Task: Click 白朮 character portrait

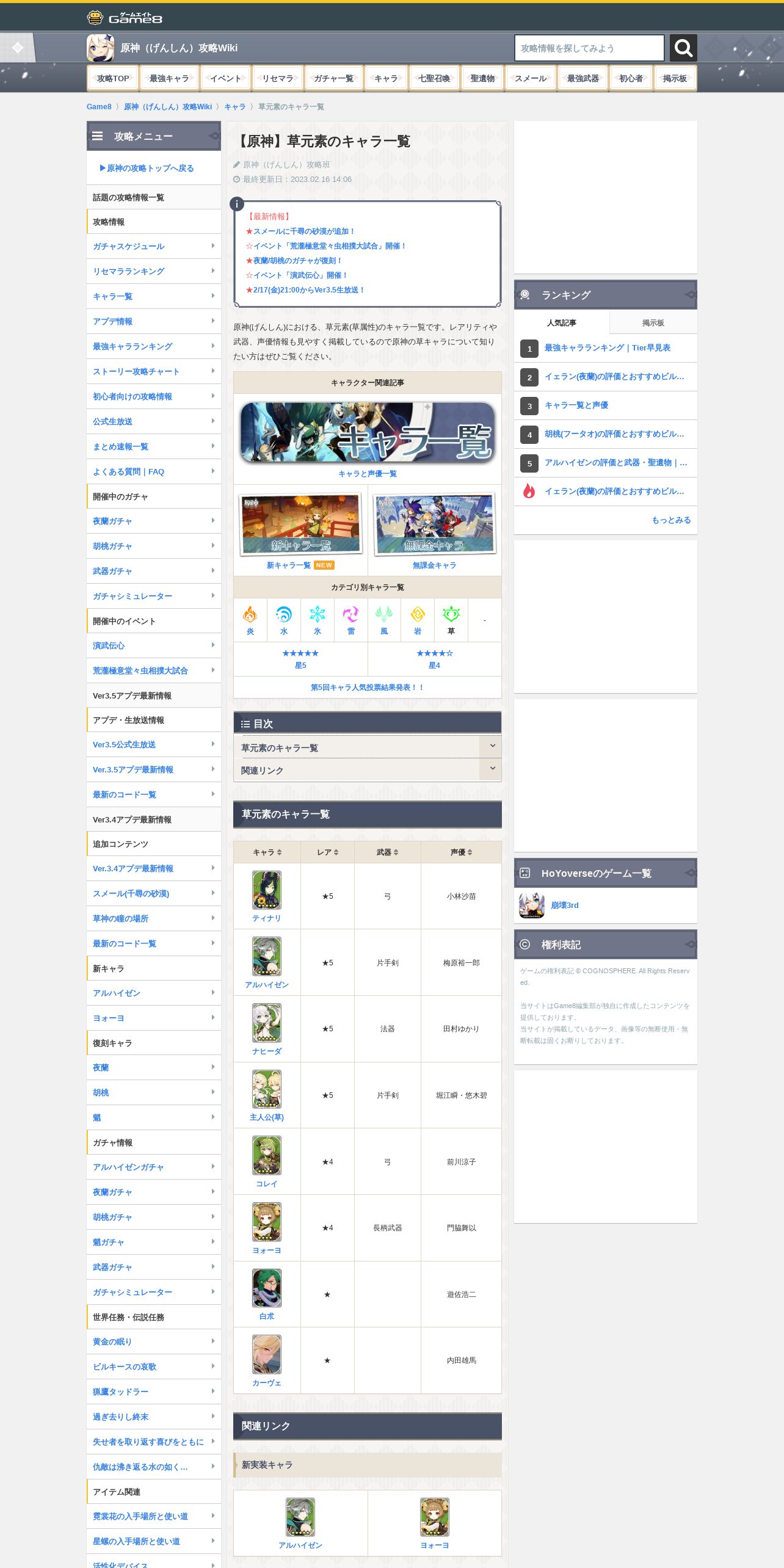Action: [x=267, y=1288]
